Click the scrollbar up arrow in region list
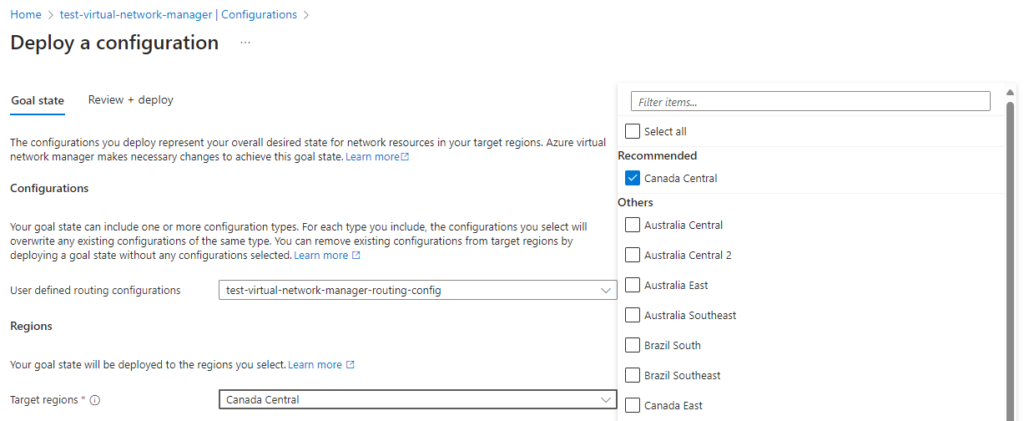Viewport: 1024px width, 421px height. click(x=1010, y=92)
